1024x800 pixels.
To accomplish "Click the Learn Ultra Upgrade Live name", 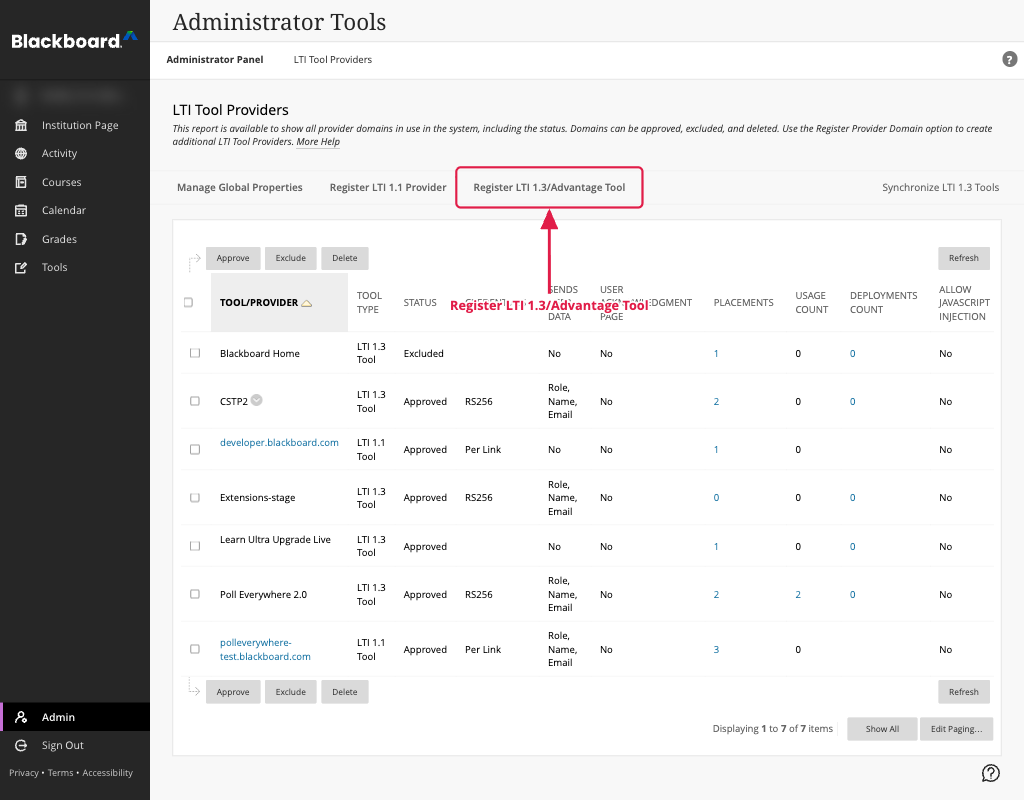I will [275, 539].
